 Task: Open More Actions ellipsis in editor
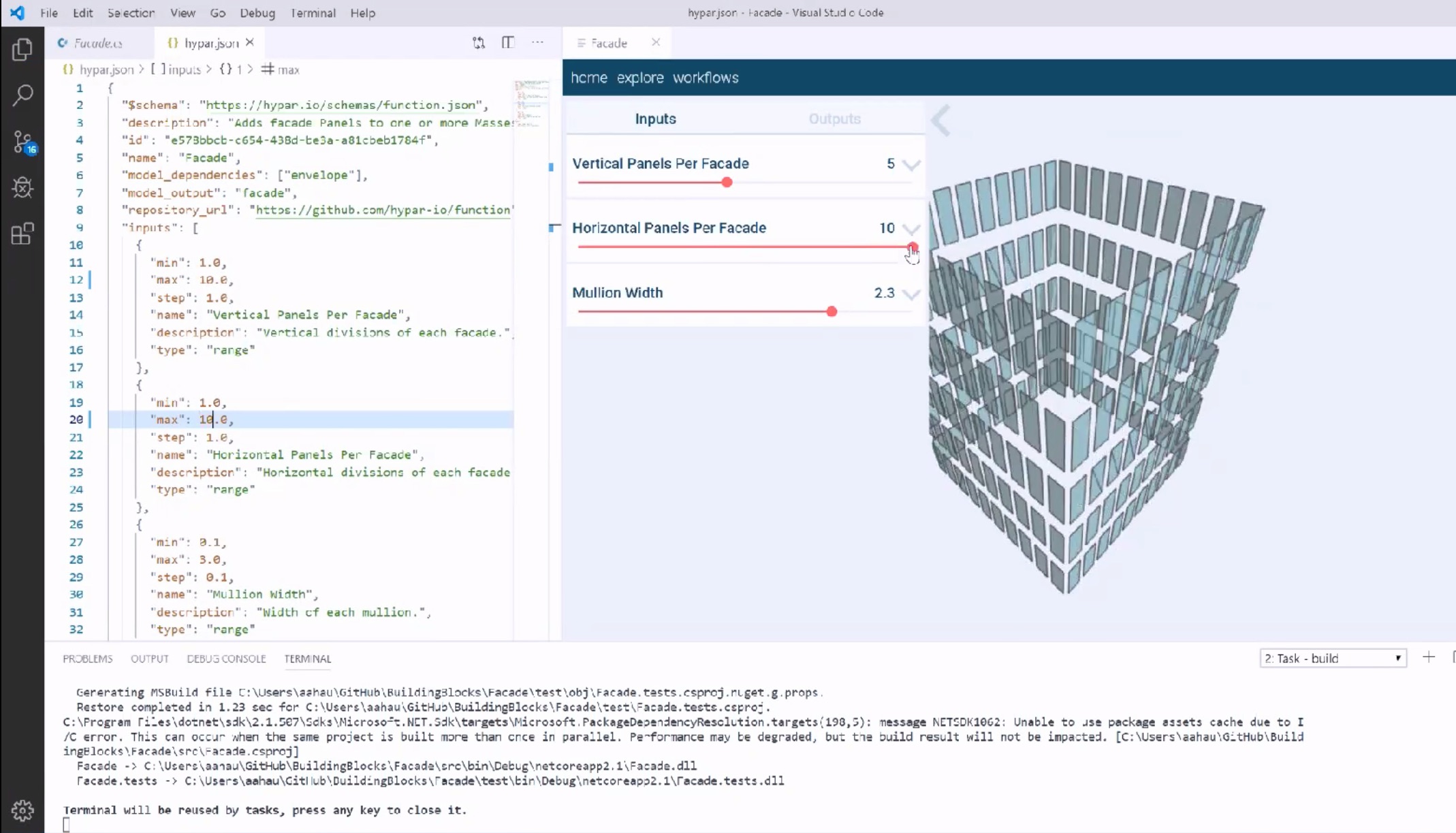tap(537, 43)
